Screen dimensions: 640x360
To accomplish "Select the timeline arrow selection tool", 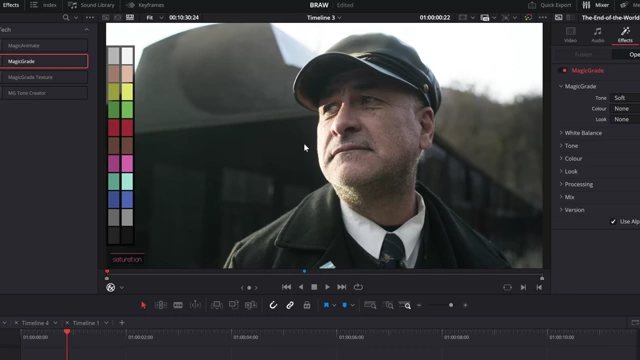I will [x=143, y=305].
